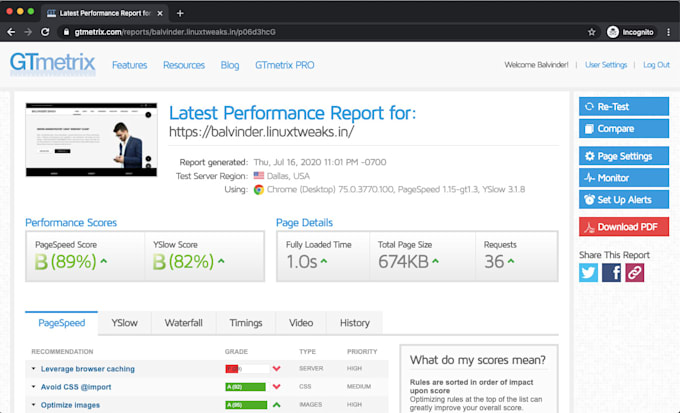Download the report as PDF
Image resolution: width=680 pixels, height=413 pixels.
pyautogui.click(x=624, y=227)
